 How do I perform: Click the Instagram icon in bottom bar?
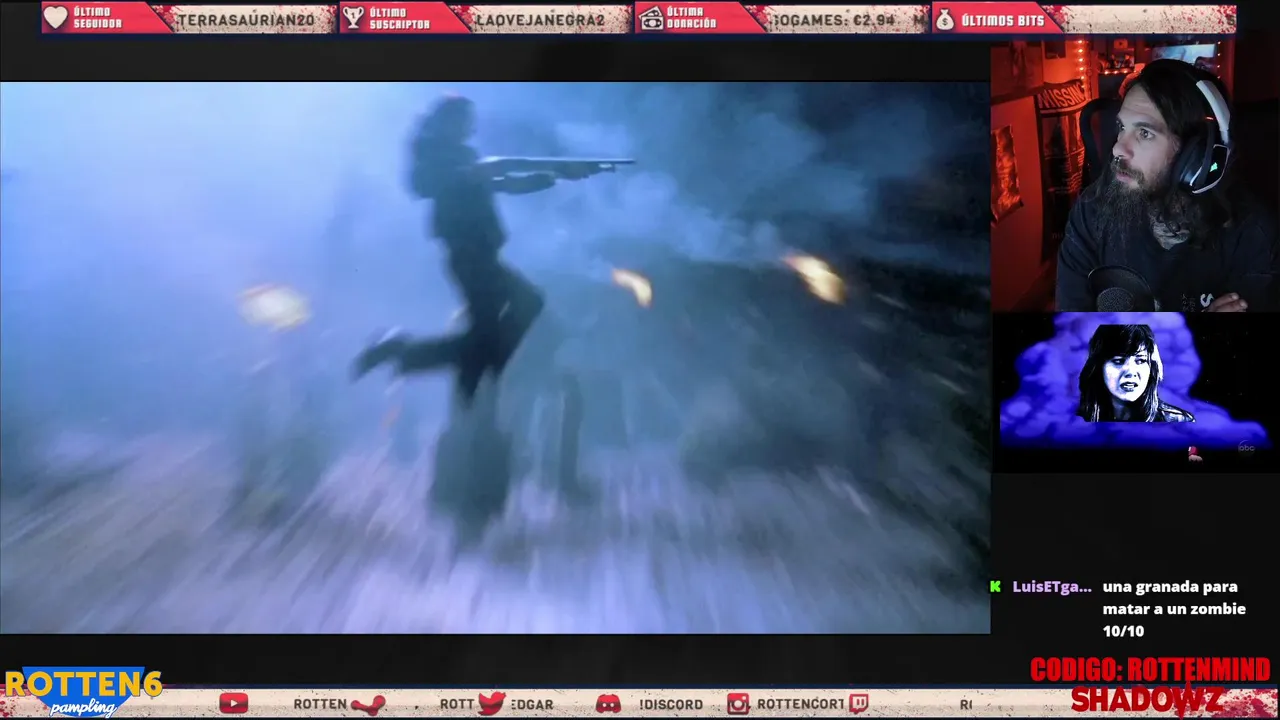pos(738,704)
